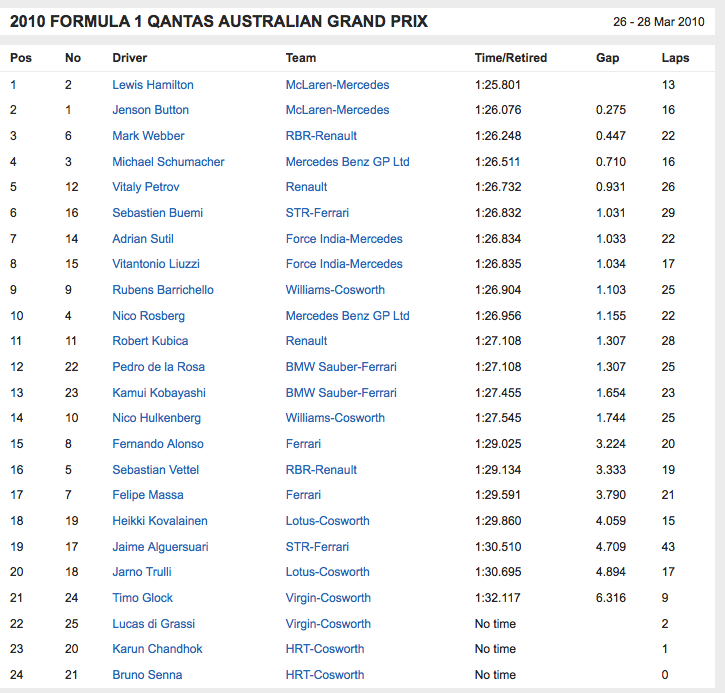Click the Bruno Senna driver link
725x693 pixels.
[x=149, y=675]
